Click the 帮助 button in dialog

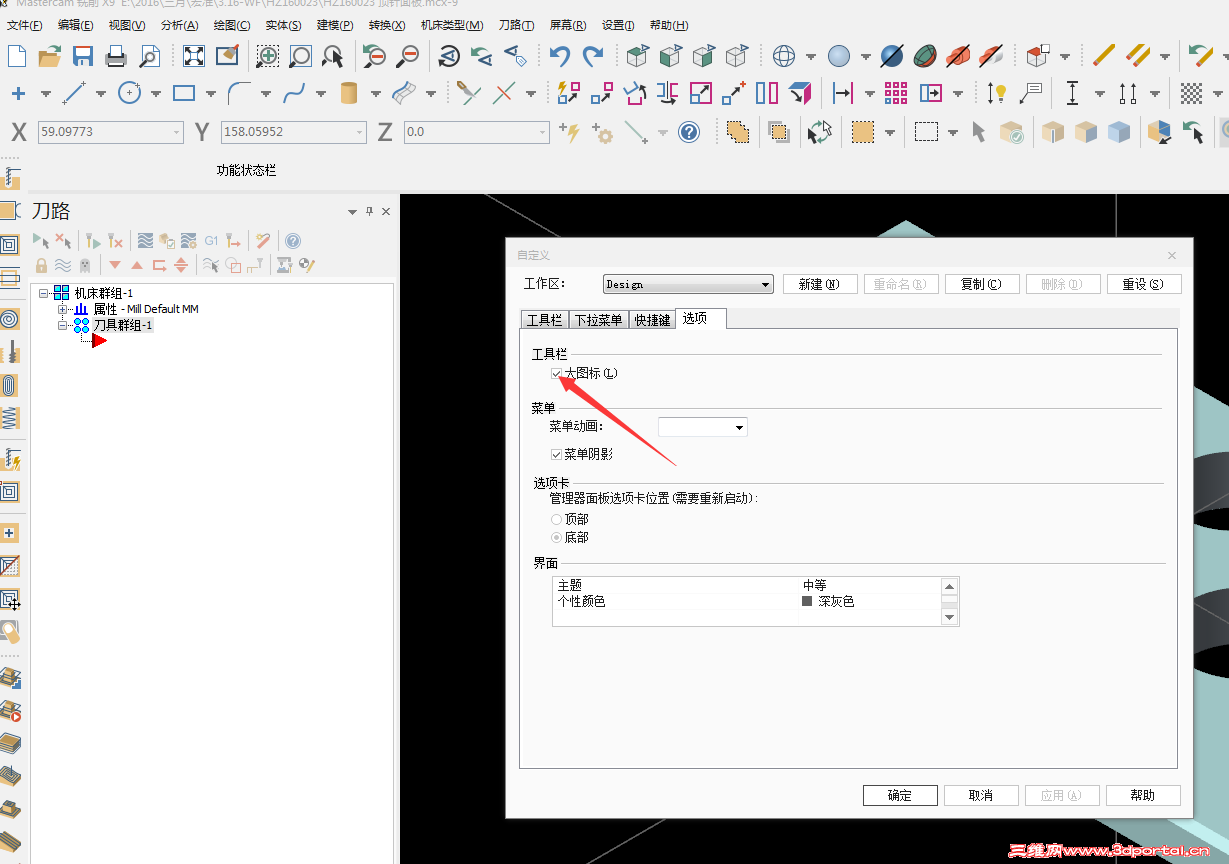pos(1143,796)
